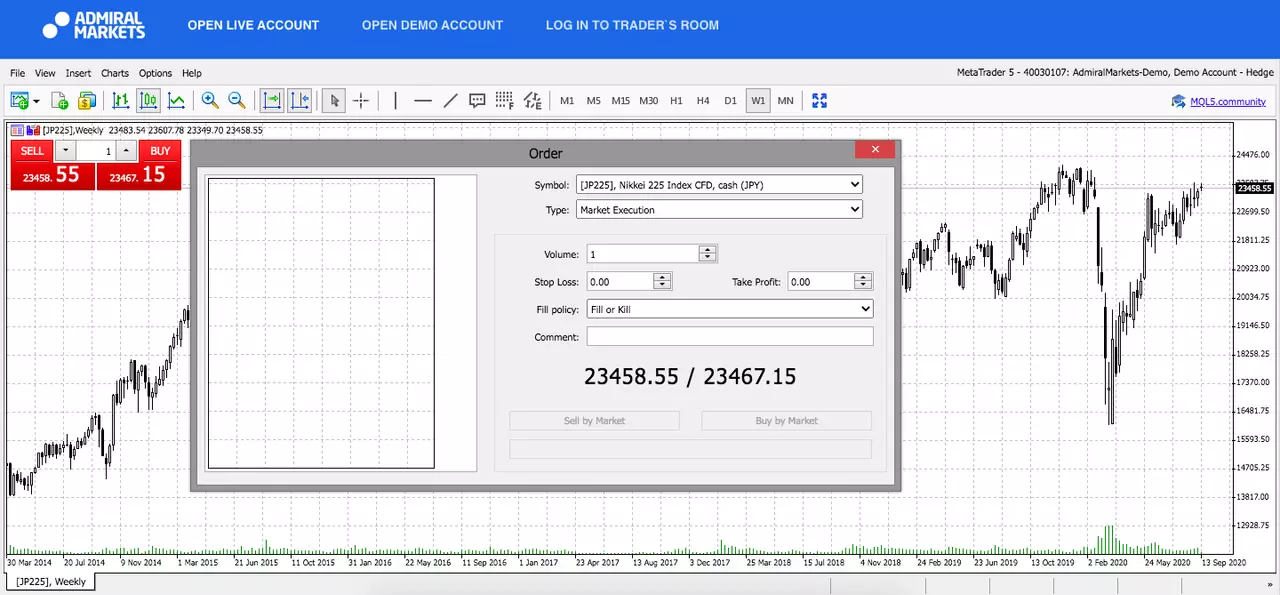Image resolution: width=1280 pixels, height=595 pixels.
Task: Switch to line chart view
Action: (176, 100)
